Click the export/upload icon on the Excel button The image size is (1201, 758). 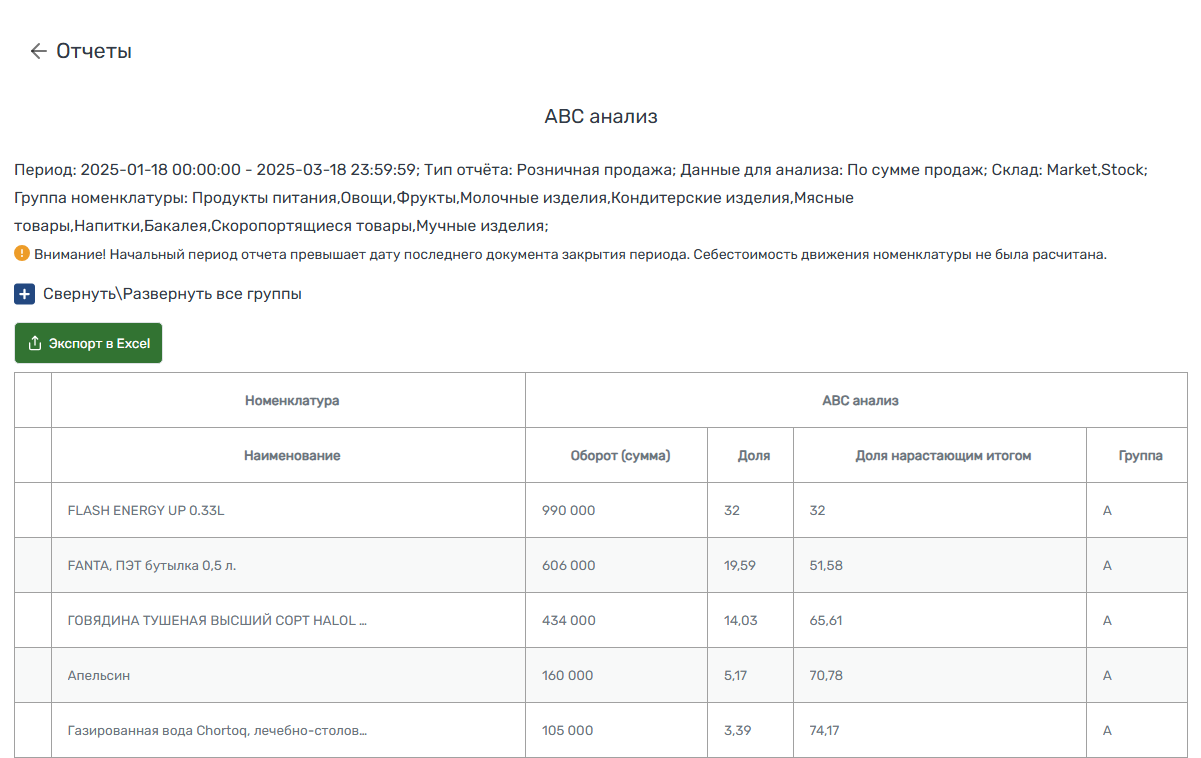coord(34,342)
